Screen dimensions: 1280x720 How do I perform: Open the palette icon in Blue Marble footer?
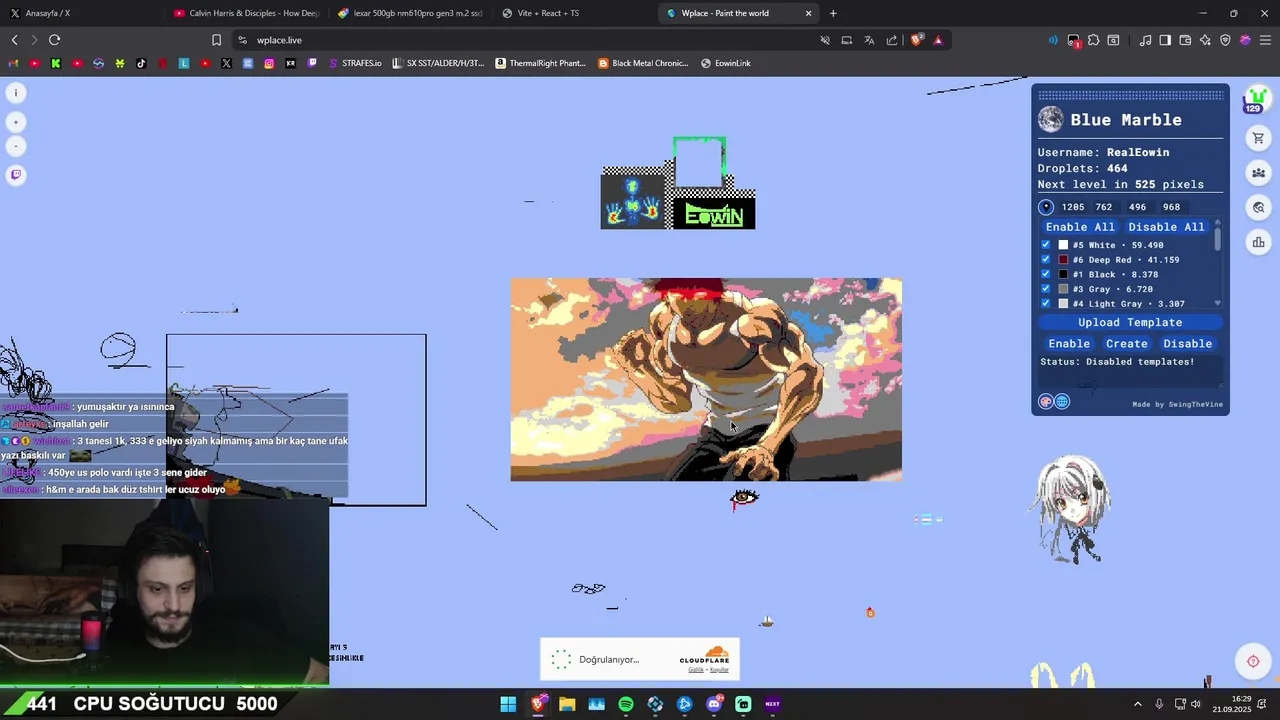(x=1046, y=402)
